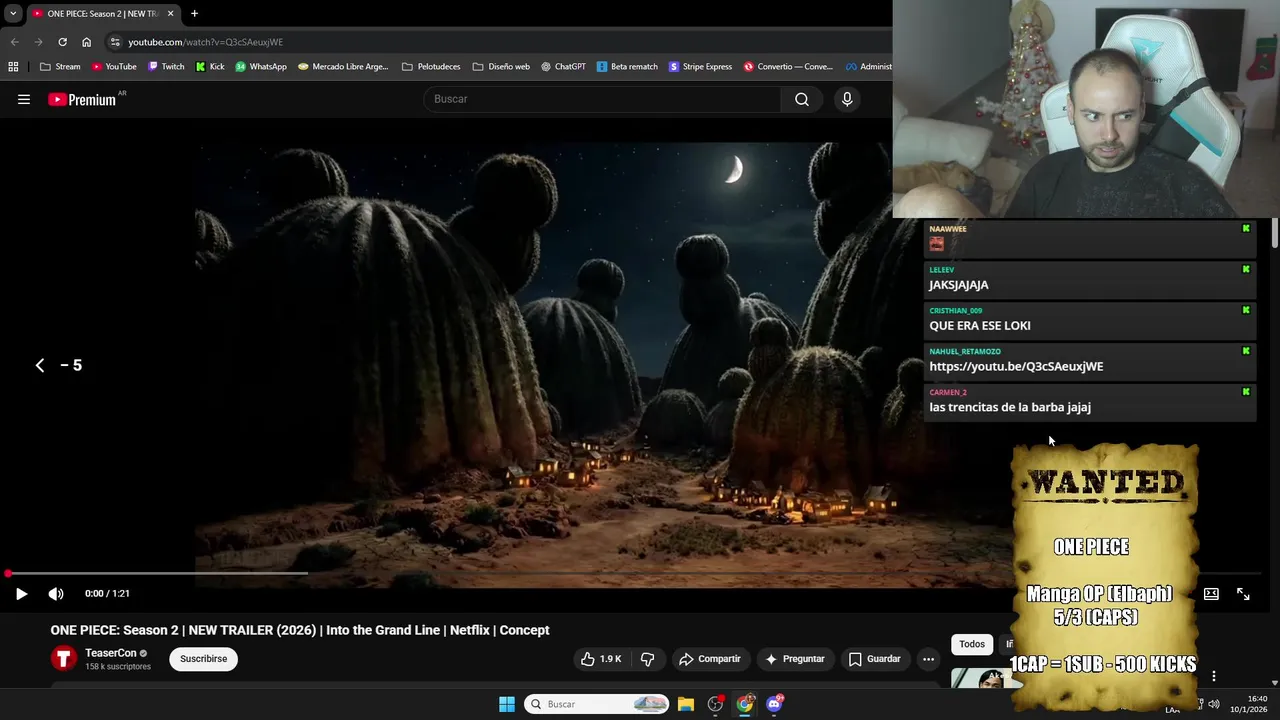Viewport: 1280px width, 720px height.
Task: Toggle subtitles with the captions icon
Action: [1211, 593]
